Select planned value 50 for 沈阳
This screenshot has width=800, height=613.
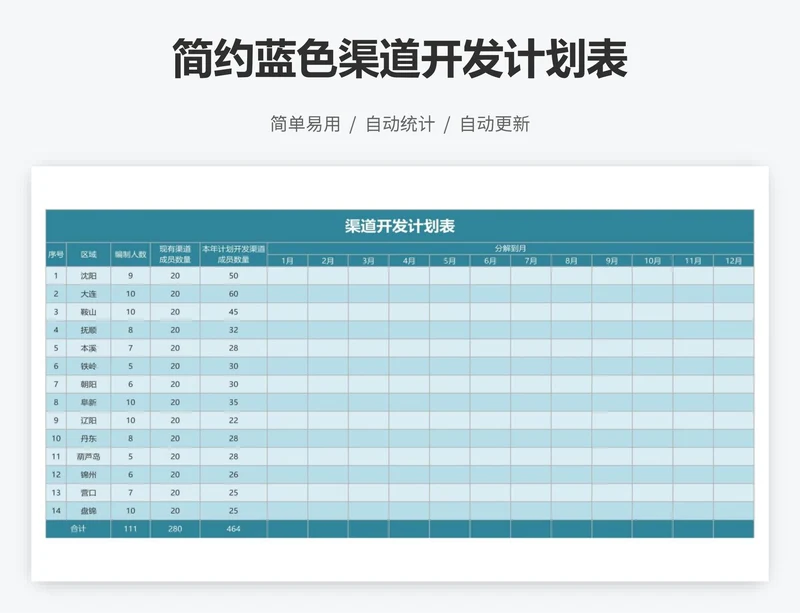click(x=233, y=276)
